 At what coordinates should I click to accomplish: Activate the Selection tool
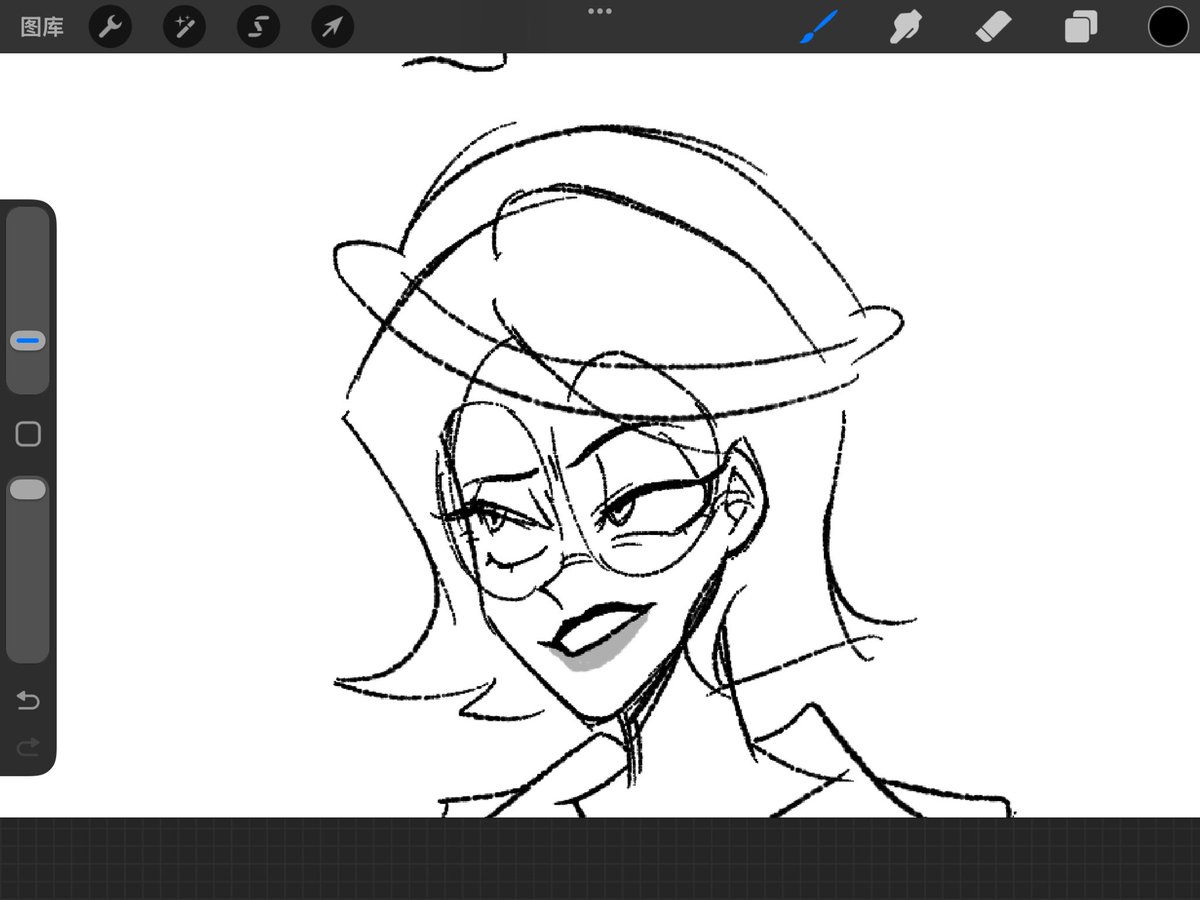259,27
